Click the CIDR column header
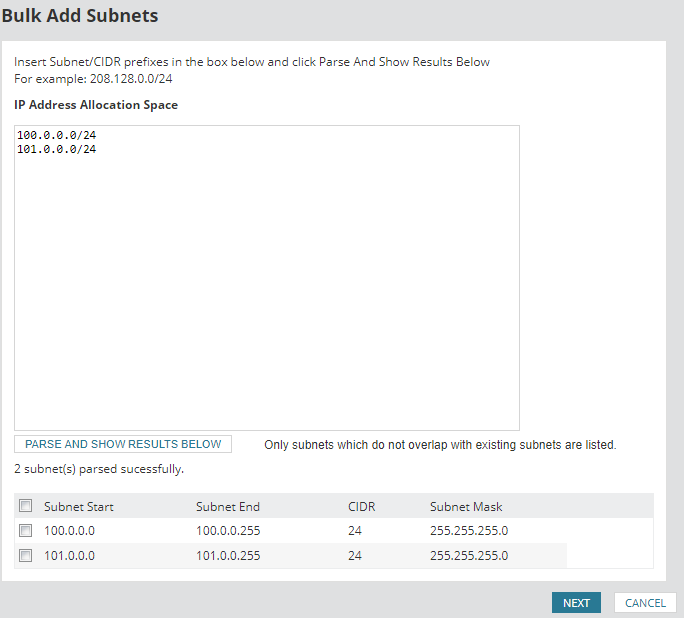The height and width of the screenshot is (618, 684). [x=361, y=506]
